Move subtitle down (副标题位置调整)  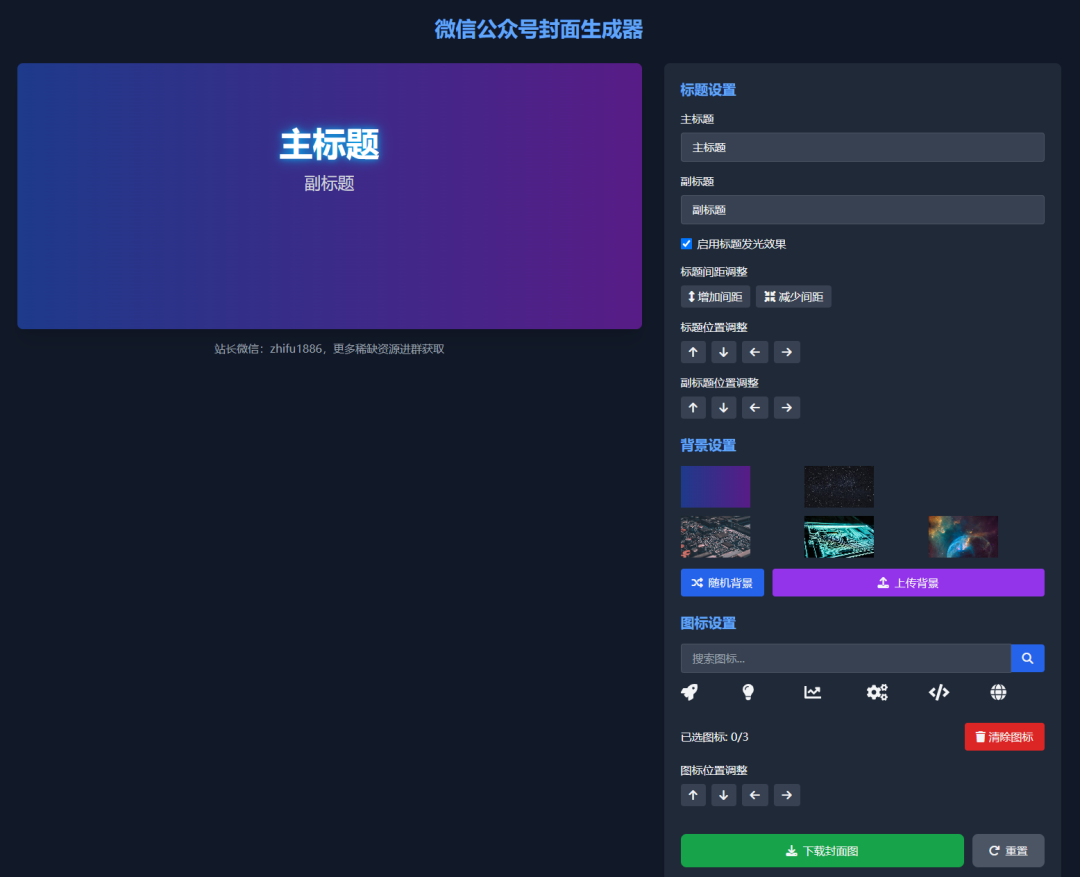[723, 408]
